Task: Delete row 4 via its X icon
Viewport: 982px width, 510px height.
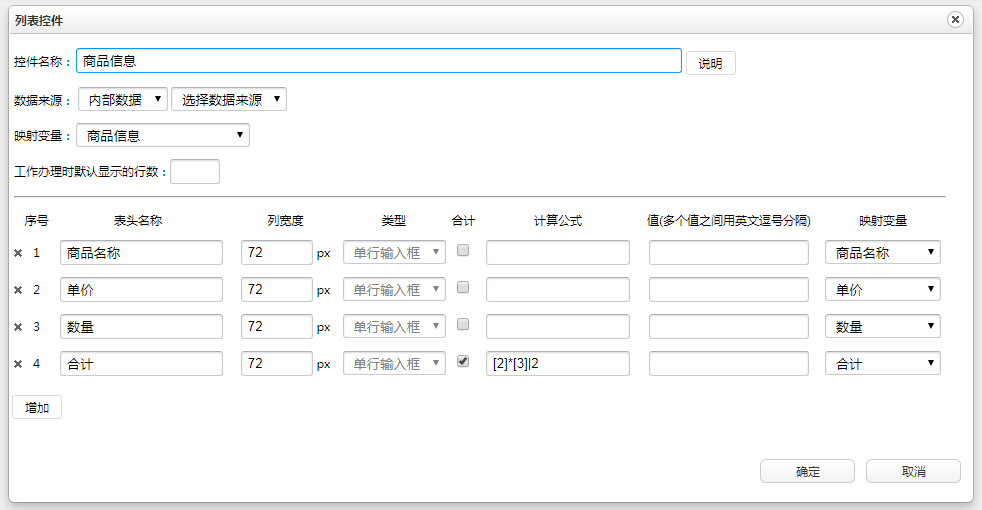Action: [x=18, y=364]
